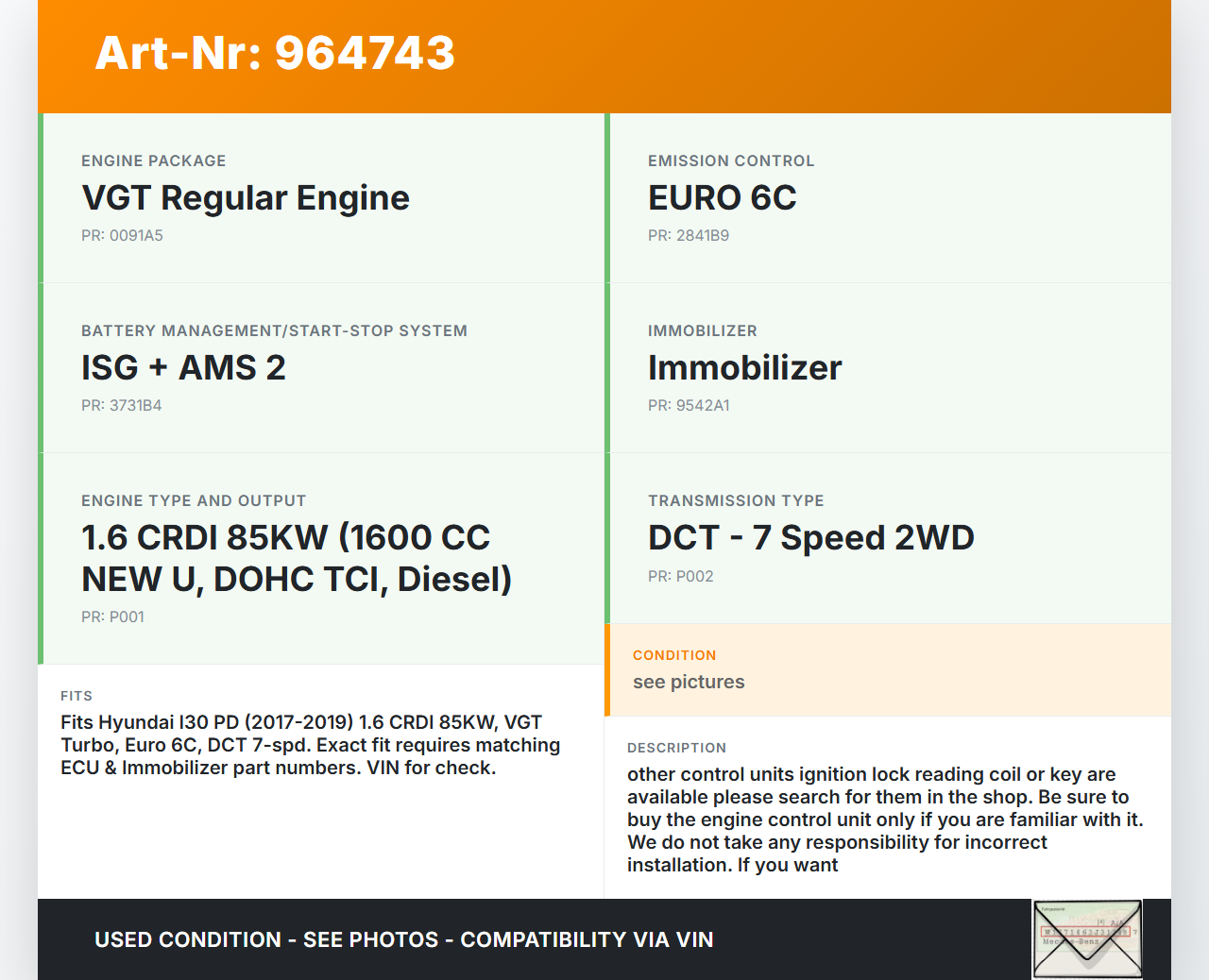Click the Description paragraph about control units
This screenshot has width=1209, height=980.
click(x=885, y=819)
